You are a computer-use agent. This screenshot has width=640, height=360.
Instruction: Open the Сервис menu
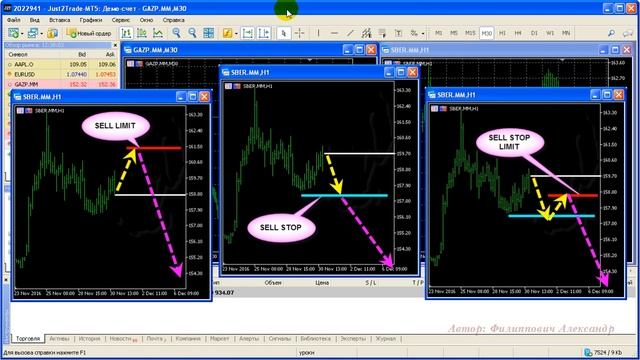pyautogui.click(x=121, y=20)
